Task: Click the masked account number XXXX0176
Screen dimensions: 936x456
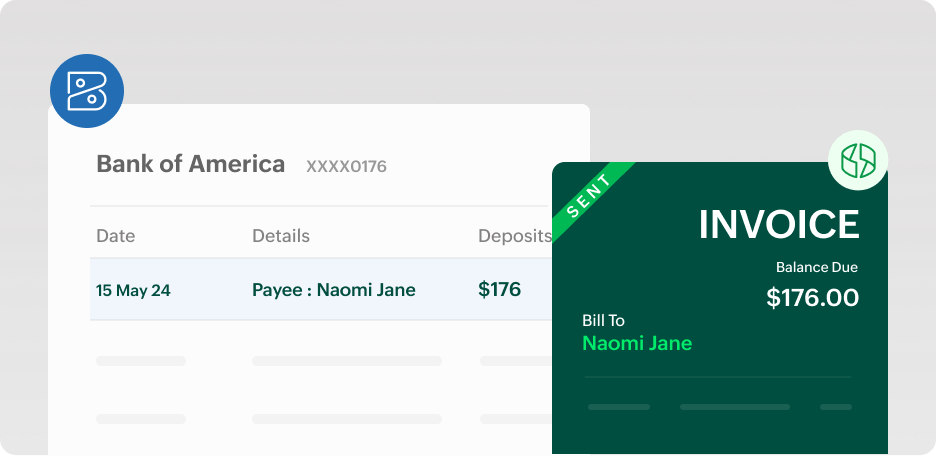Action: click(x=346, y=166)
